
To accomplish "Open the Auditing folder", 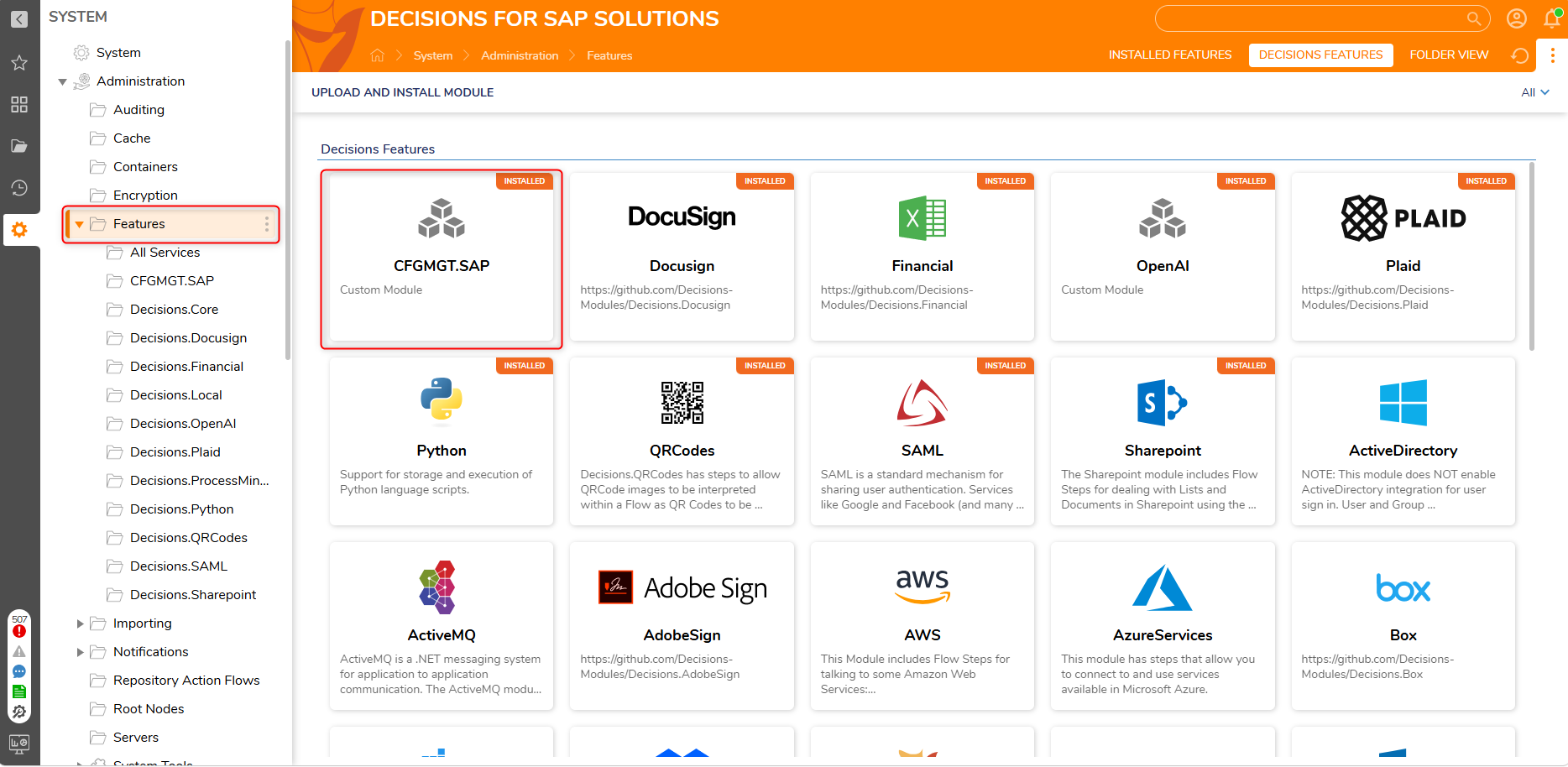I will 139,110.
